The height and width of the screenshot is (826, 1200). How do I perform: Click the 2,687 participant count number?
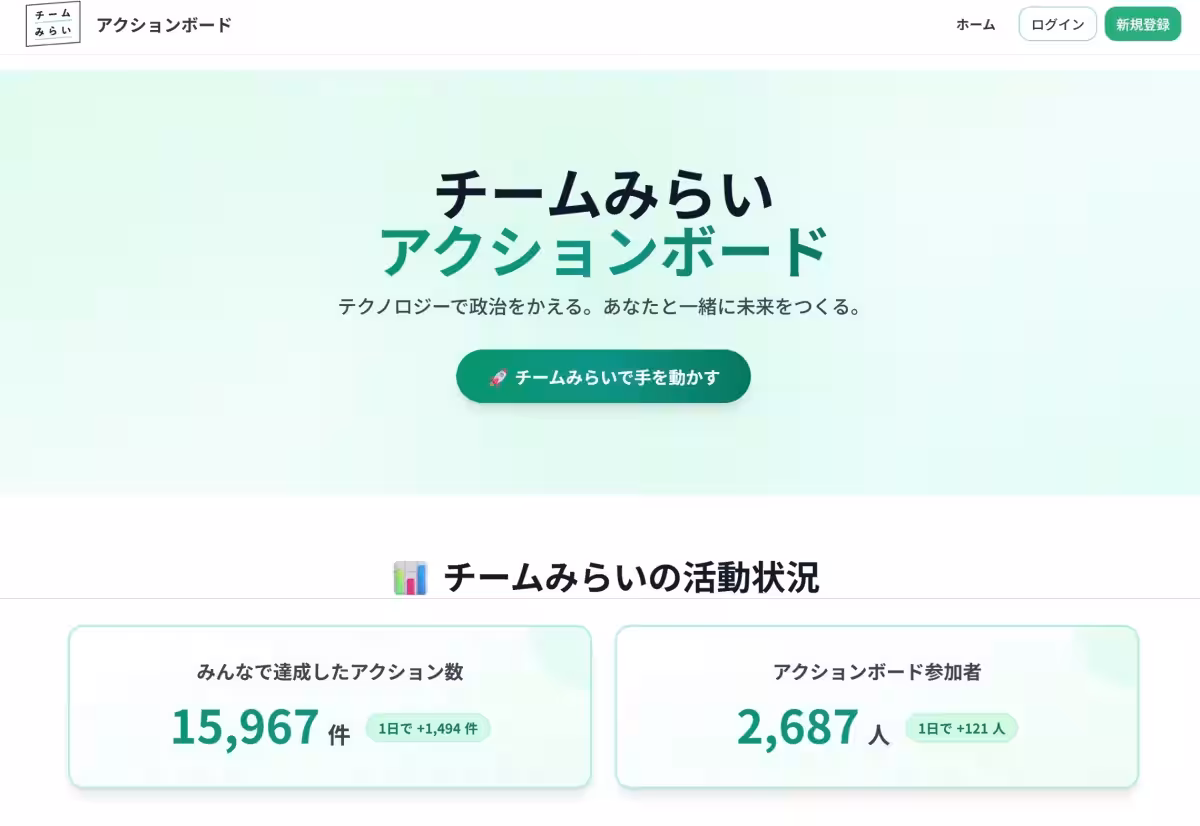coord(798,727)
